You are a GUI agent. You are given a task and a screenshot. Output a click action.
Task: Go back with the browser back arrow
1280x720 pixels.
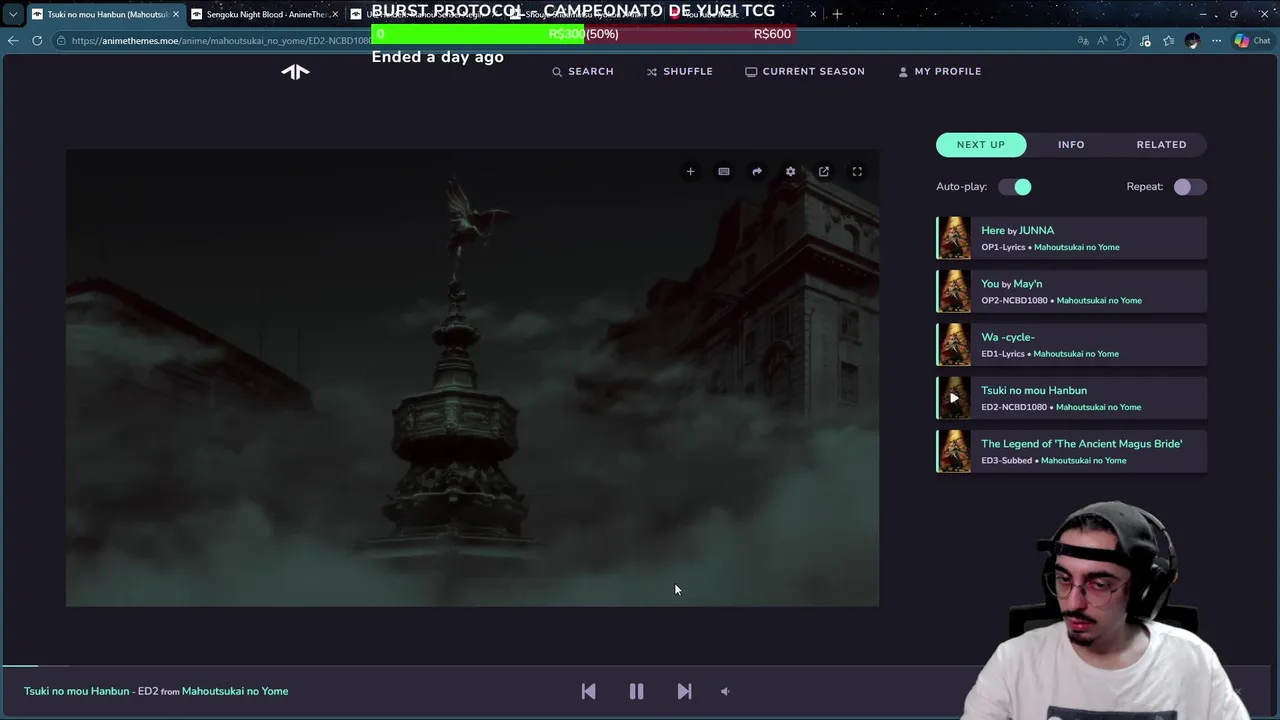click(13, 41)
